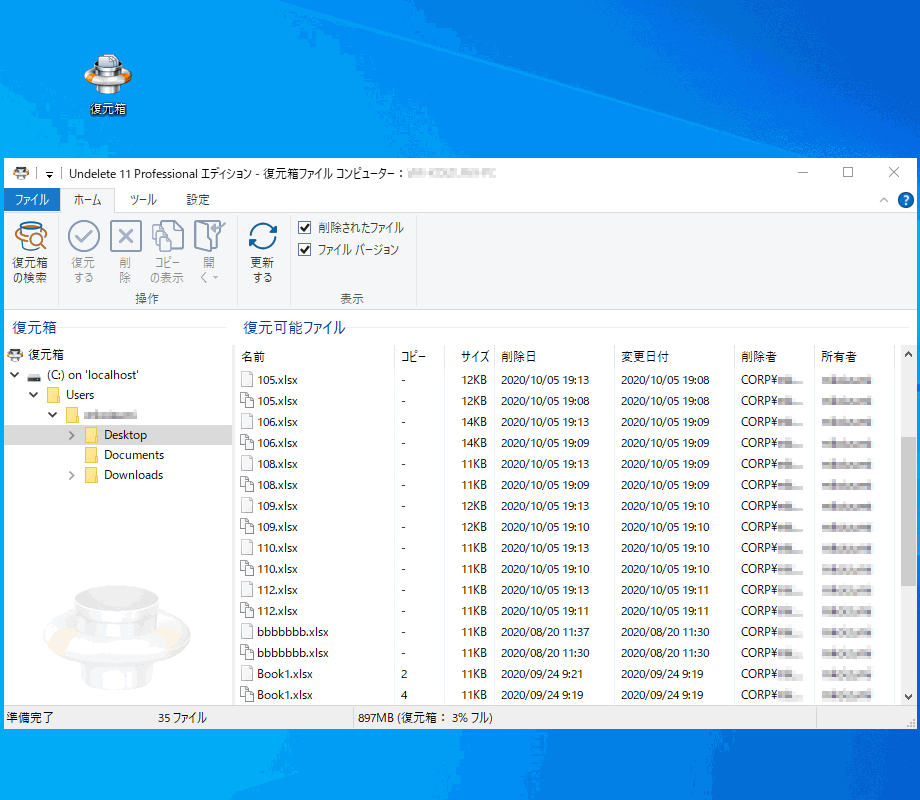Select 105.xlsx version deleted at 19:08 icon
The height and width of the screenshot is (800, 920).
click(247, 400)
